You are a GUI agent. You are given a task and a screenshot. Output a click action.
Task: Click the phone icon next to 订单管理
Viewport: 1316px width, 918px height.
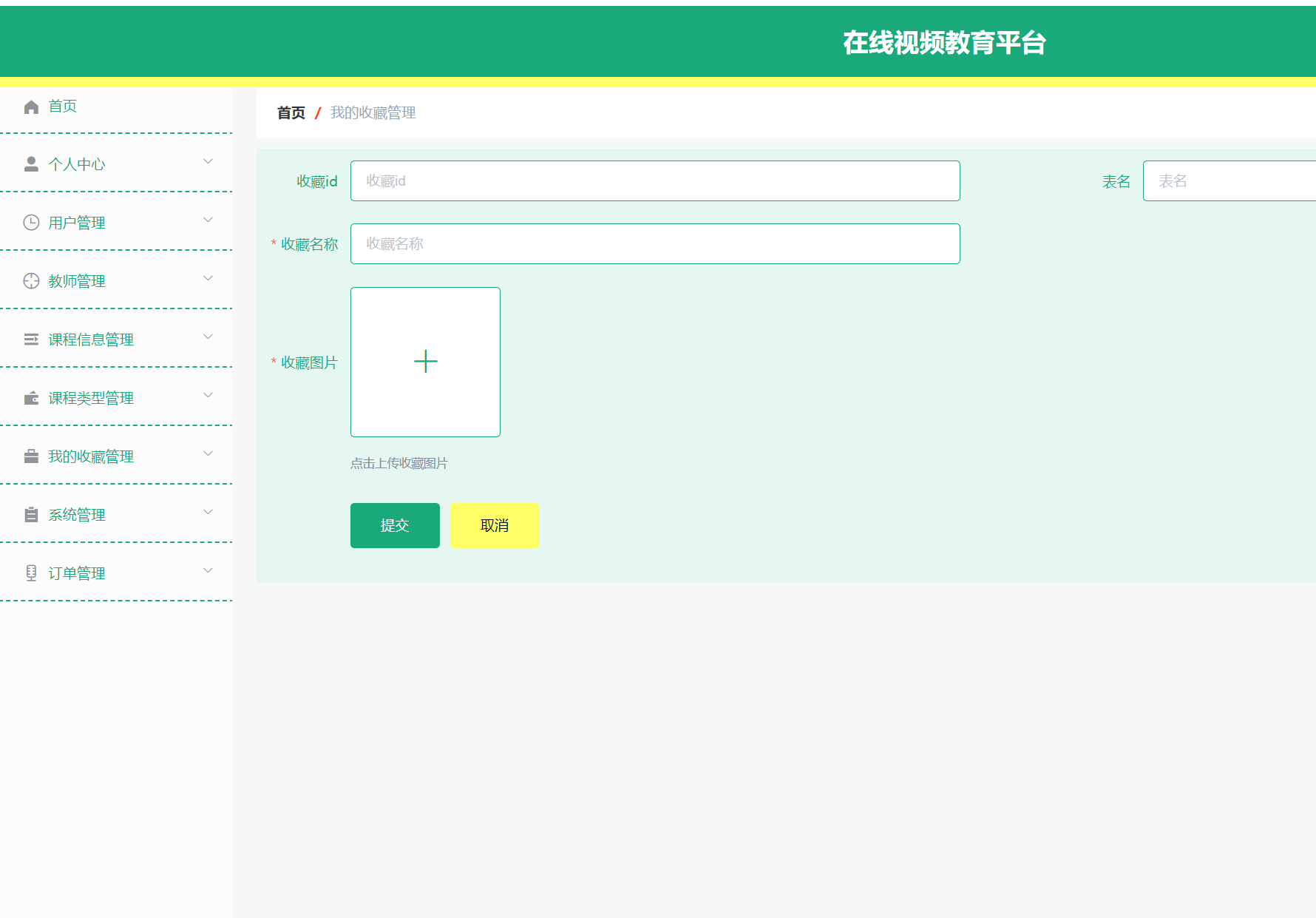(31, 573)
